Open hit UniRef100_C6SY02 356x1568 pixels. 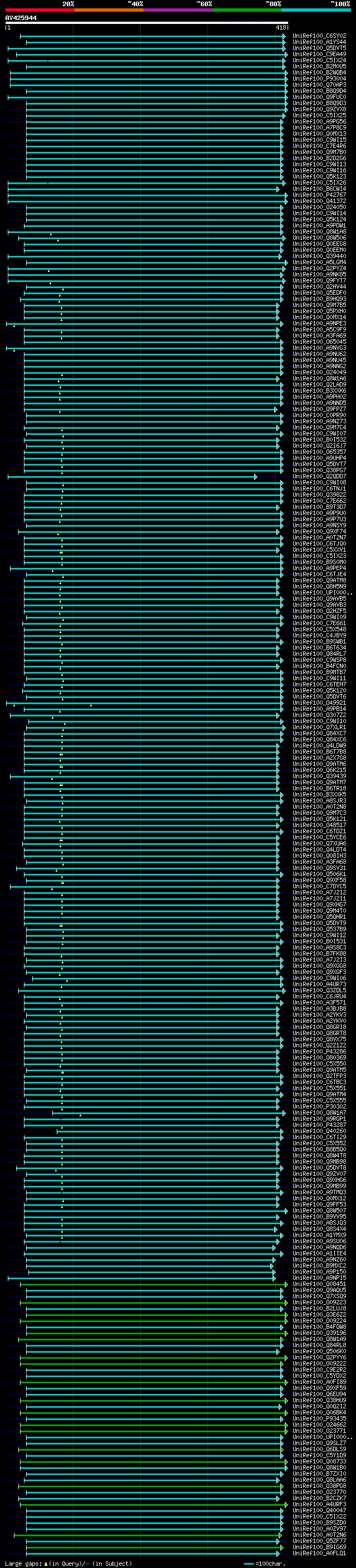[319, 36]
